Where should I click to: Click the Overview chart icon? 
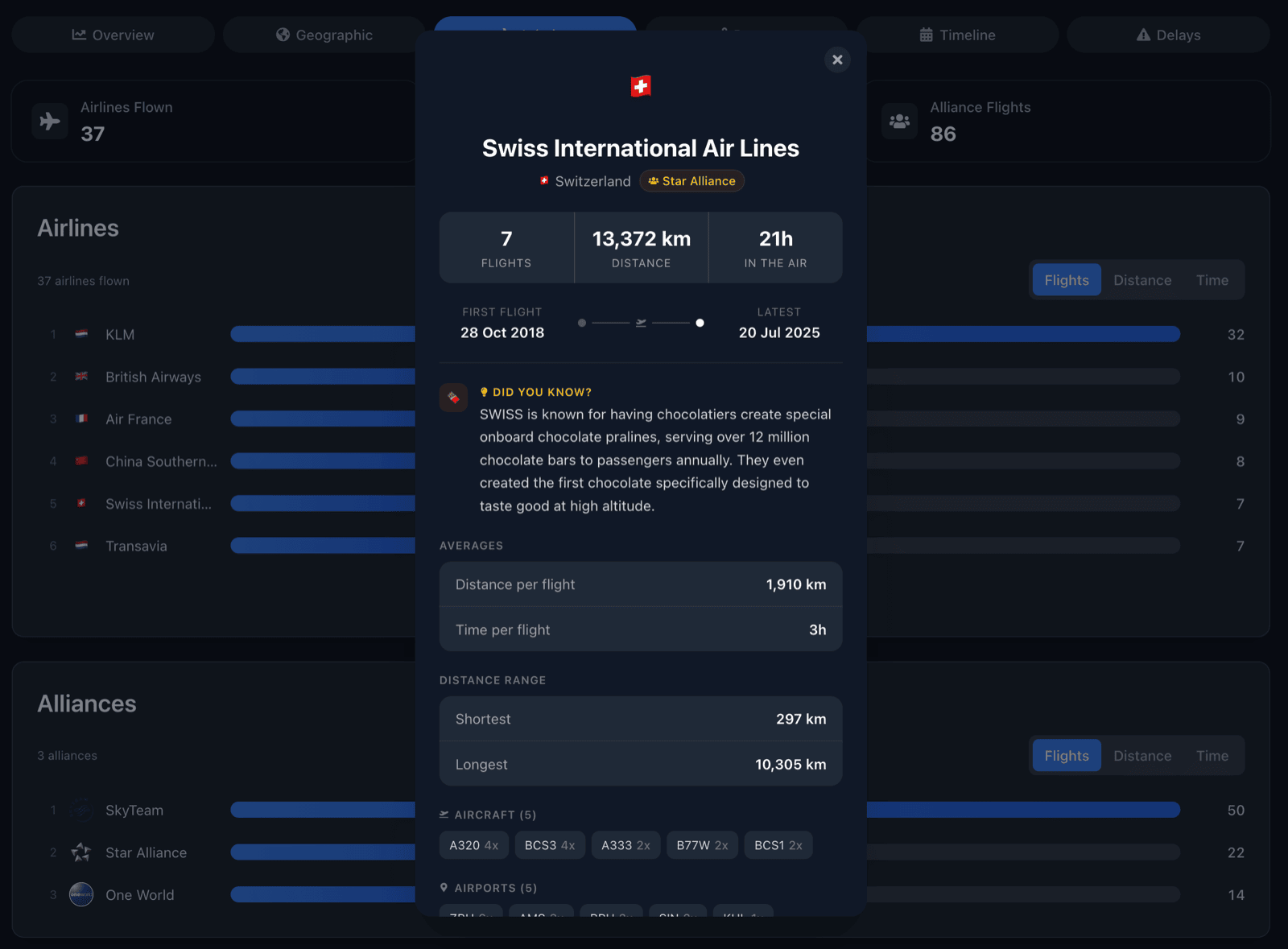[79, 35]
